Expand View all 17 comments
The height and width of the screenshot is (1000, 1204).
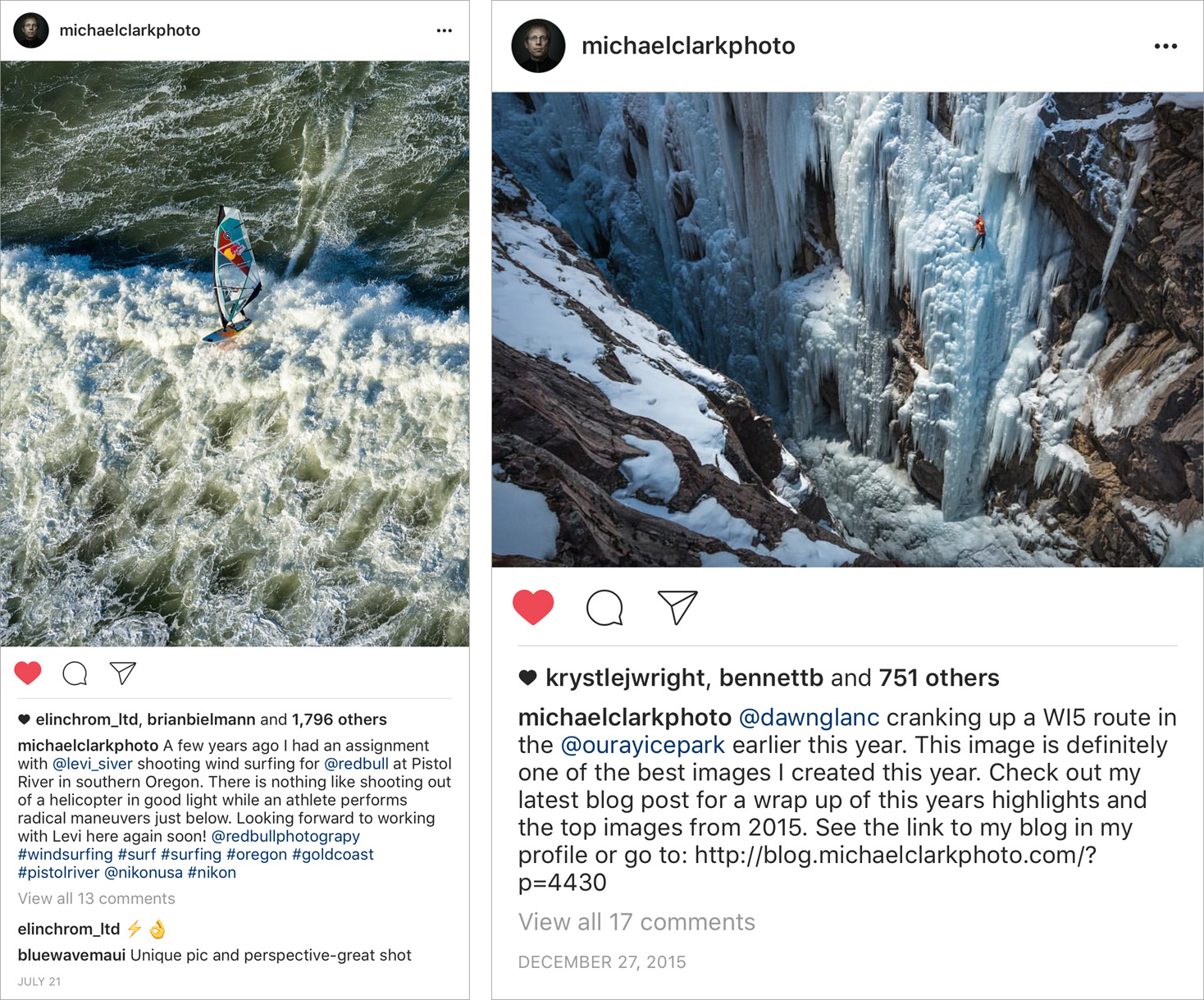click(x=636, y=922)
